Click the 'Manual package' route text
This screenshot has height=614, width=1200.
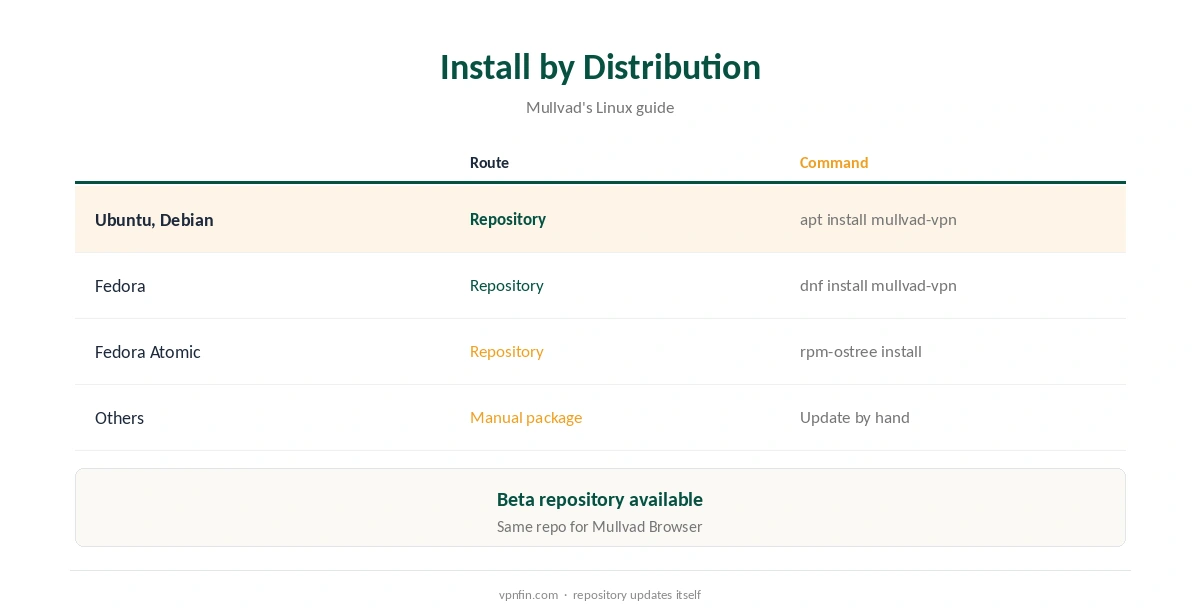(526, 417)
